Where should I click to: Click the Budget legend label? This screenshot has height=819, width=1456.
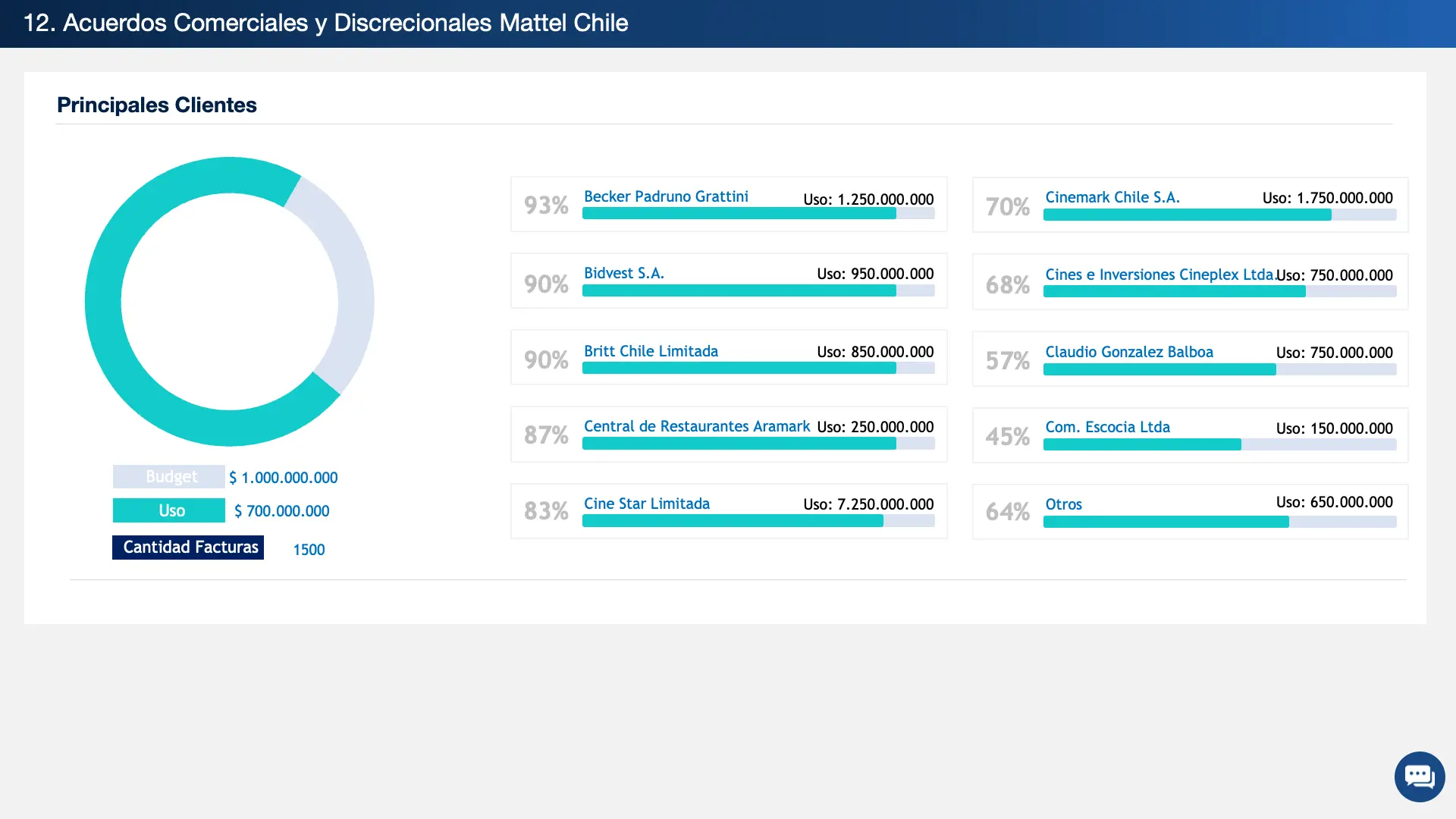point(169,476)
